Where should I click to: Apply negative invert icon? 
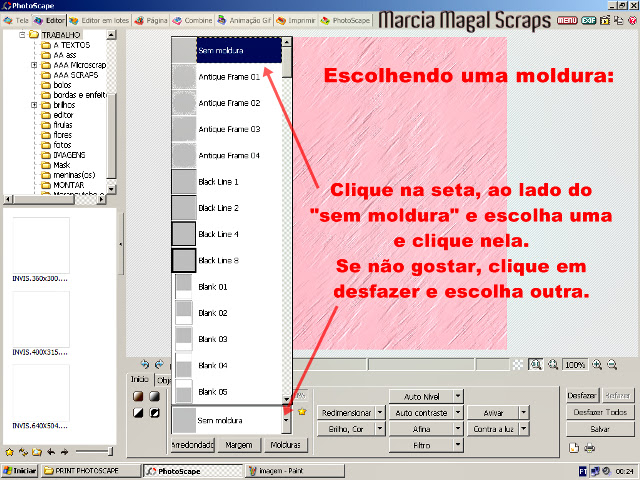[154, 413]
